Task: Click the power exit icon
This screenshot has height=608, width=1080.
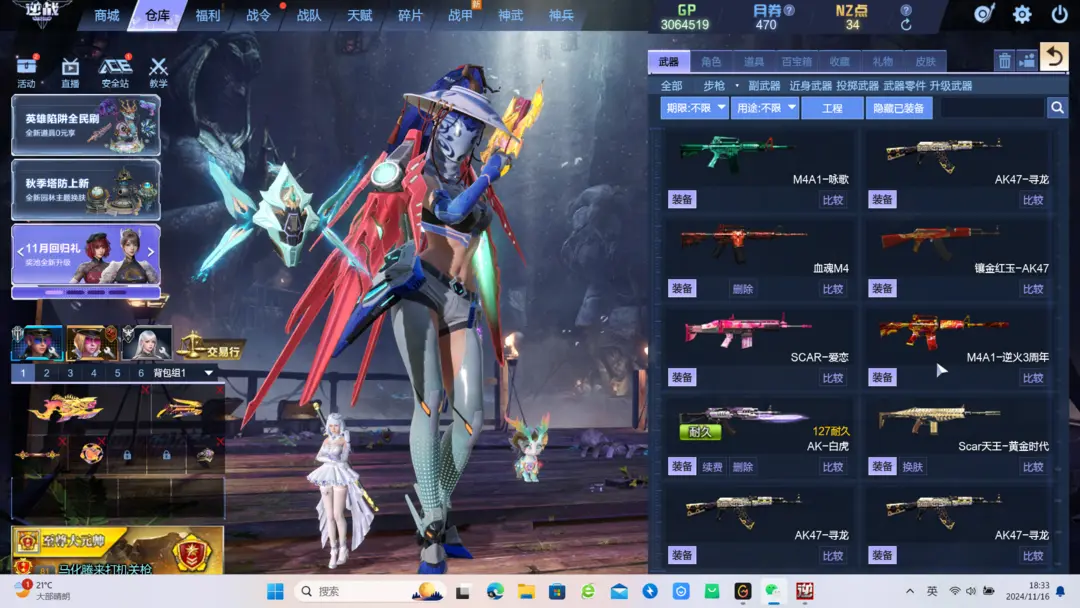Action: pyautogui.click(x=1059, y=14)
